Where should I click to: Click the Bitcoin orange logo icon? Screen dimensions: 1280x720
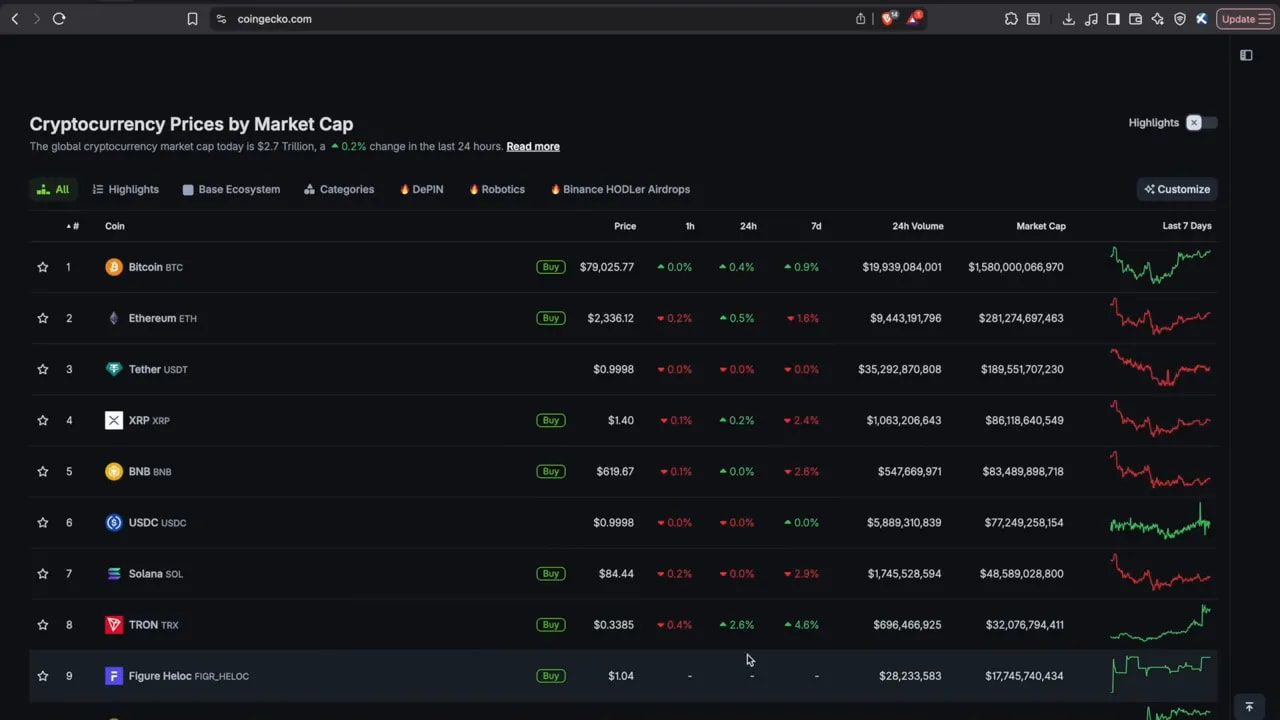click(x=114, y=267)
